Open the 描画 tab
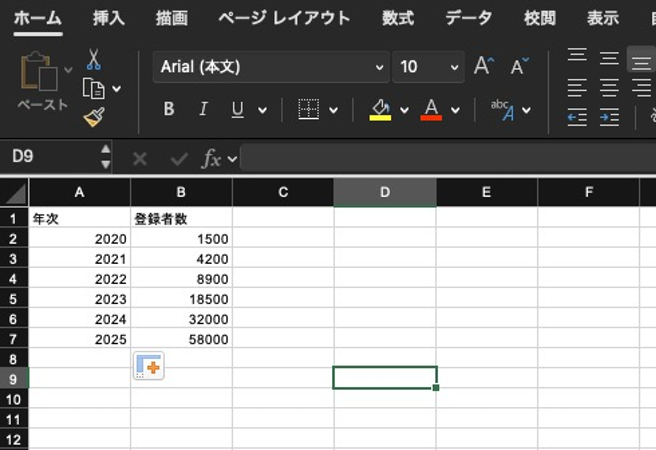This screenshot has width=656, height=450. [x=172, y=18]
